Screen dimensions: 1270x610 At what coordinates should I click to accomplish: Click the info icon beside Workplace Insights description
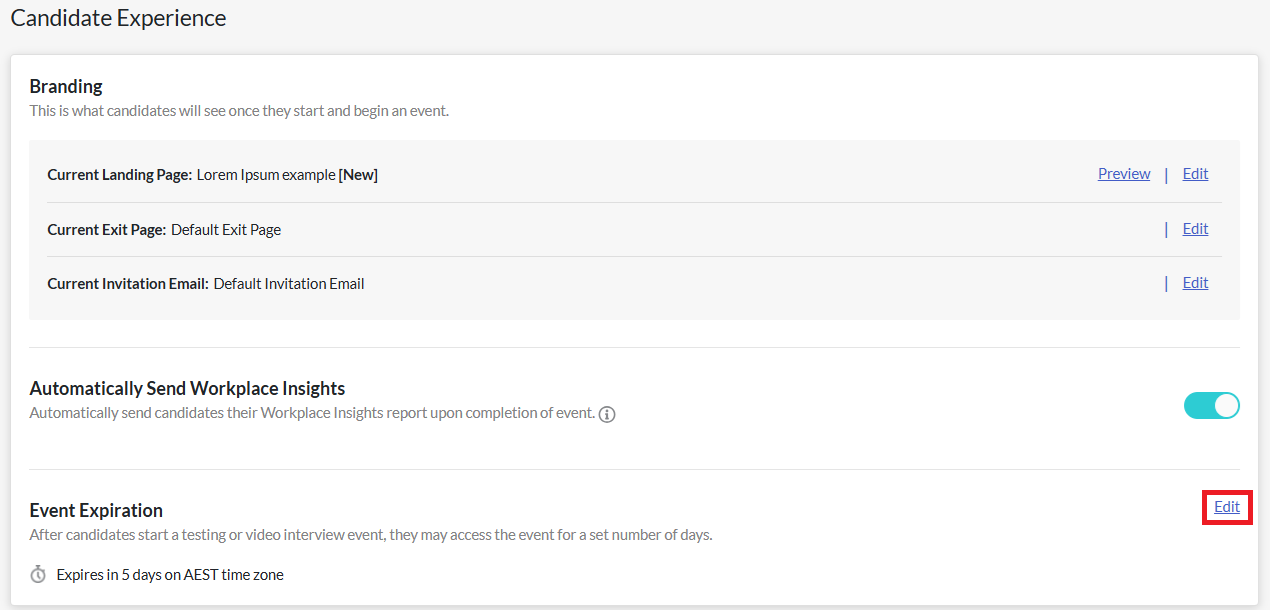point(607,414)
